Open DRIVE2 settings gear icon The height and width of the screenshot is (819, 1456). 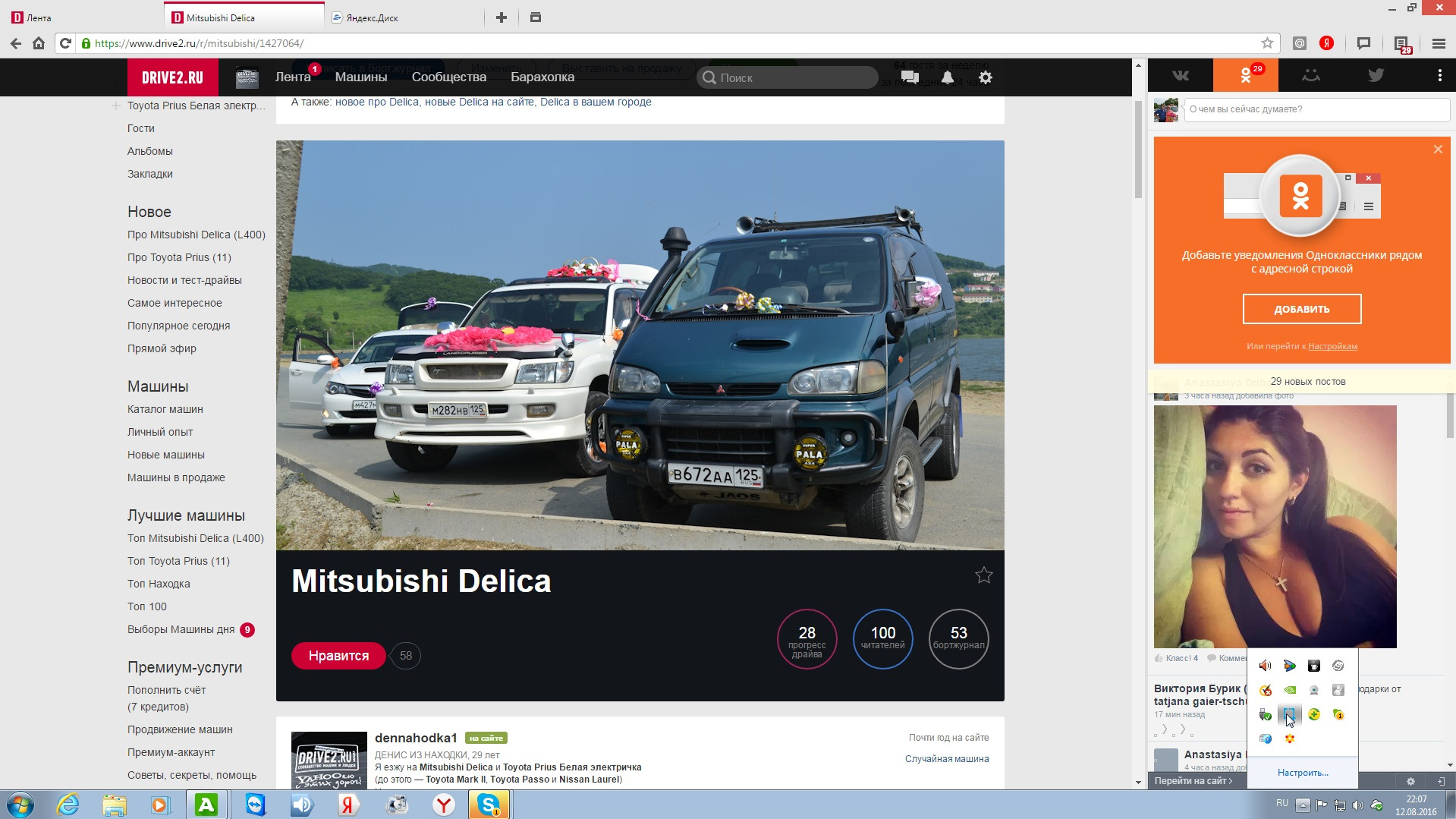pyautogui.click(x=986, y=77)
